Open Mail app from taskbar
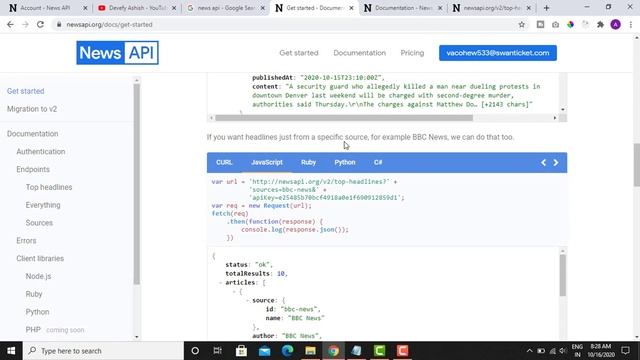Screen dimensions: 640x360 [x=264, y=351]
